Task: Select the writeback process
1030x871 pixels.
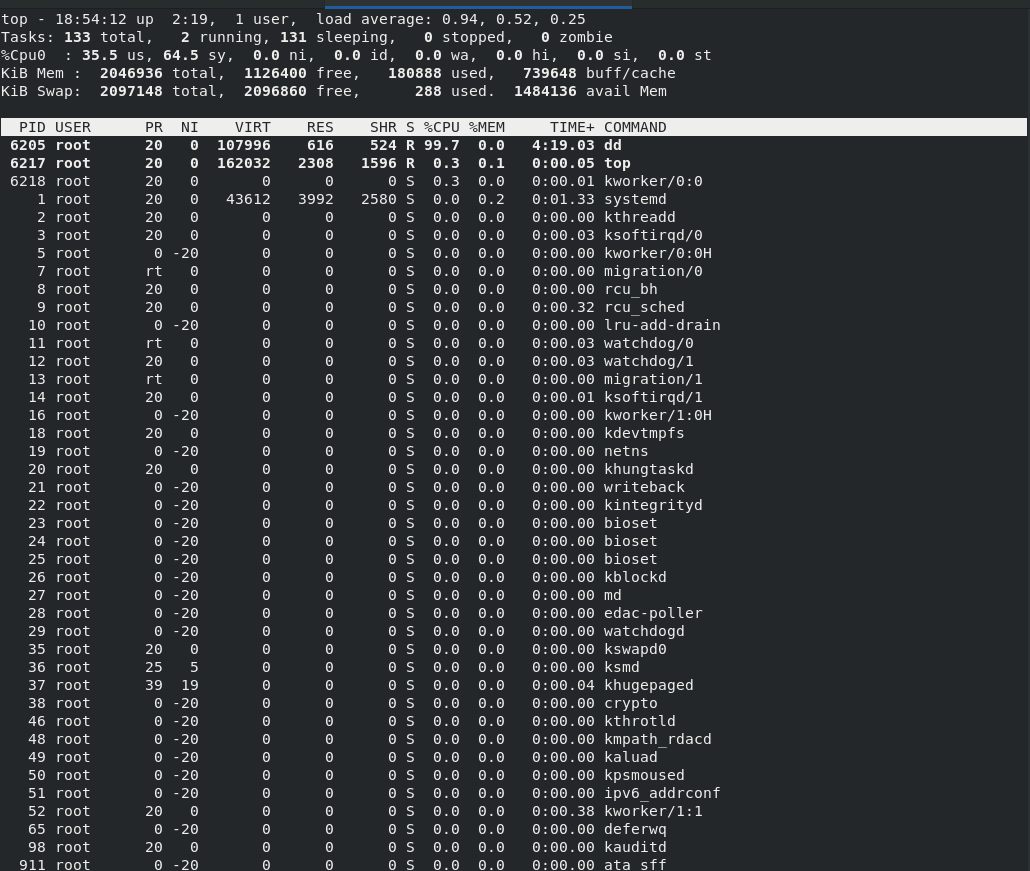Action: tap(644, 487)
